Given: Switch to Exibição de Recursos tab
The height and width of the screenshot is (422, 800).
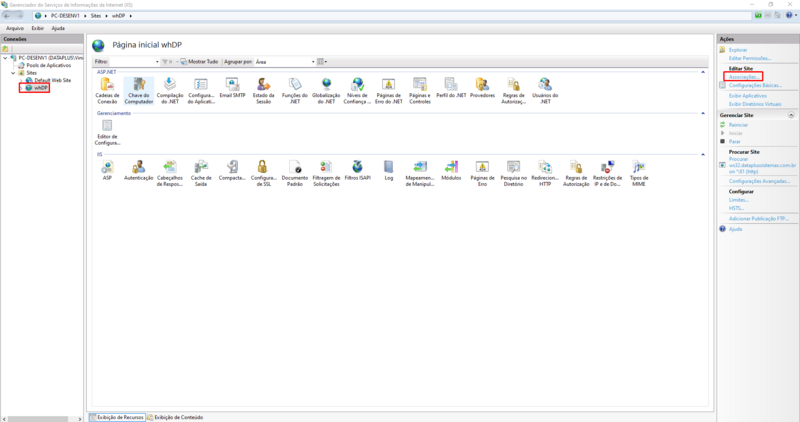Looking at the screenshot, I should (x=117, y=417).
